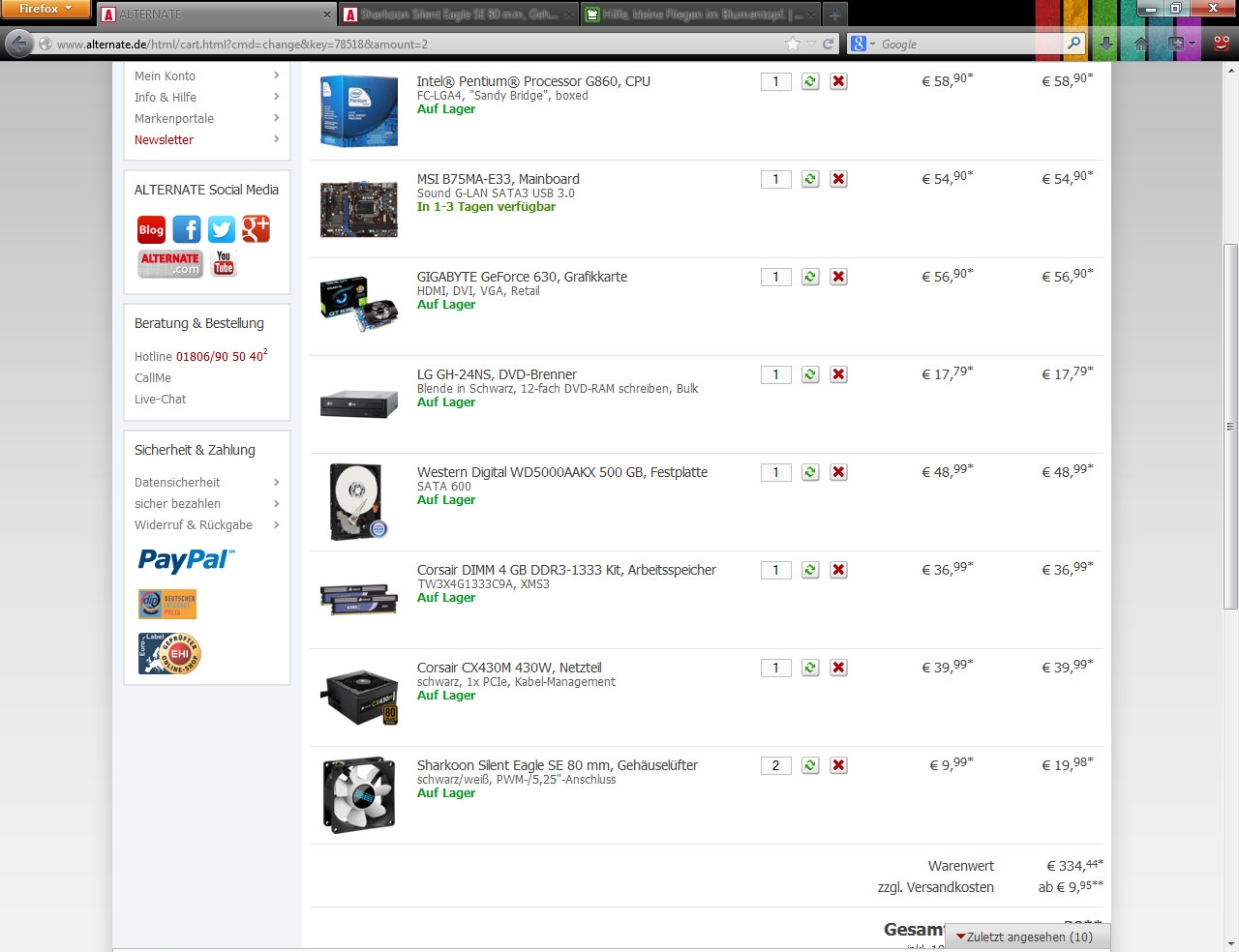
Task: Open the ALTERNATE Blog icon
Action: 151,229
